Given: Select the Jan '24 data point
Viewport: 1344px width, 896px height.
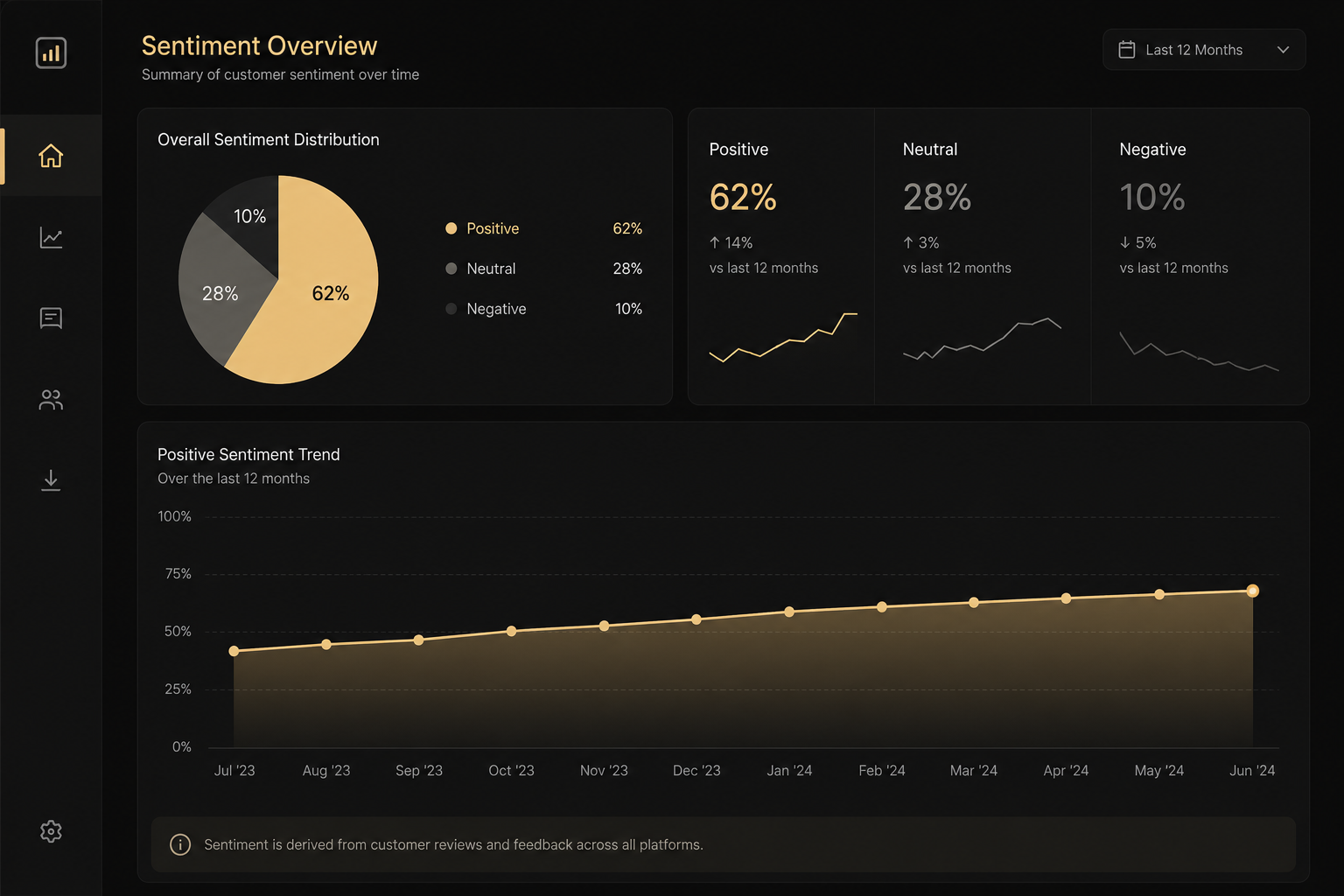Looking at the screenshot, I should point(789,612).
